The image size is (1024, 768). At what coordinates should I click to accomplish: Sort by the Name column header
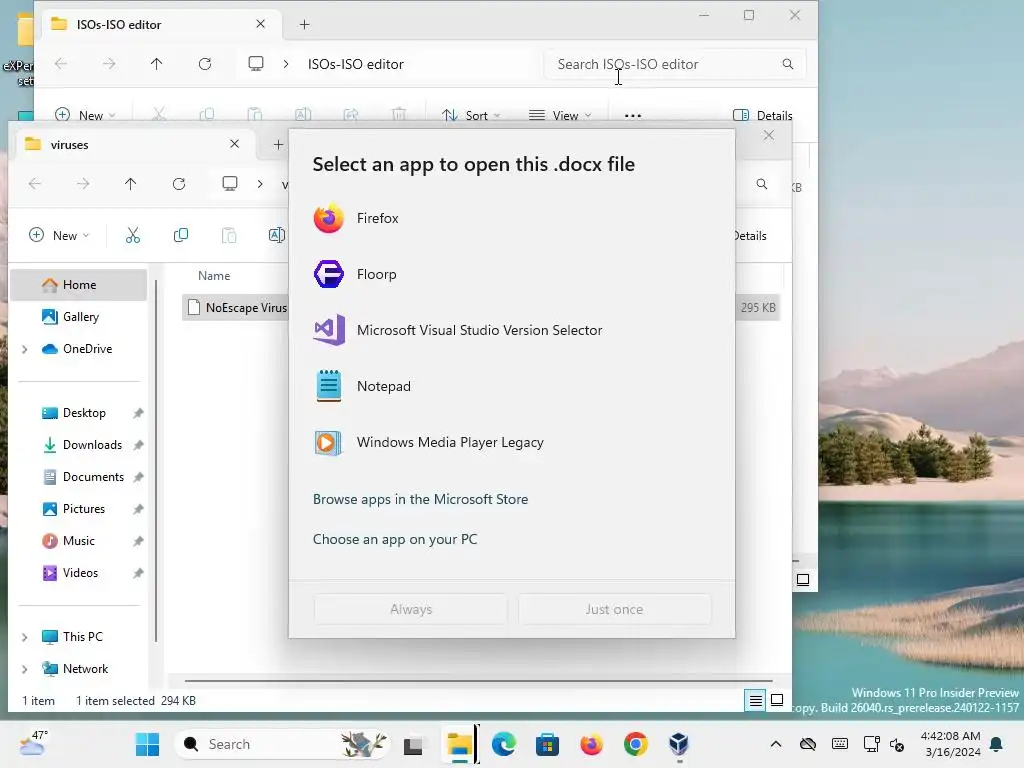click(x=214, y=276)
